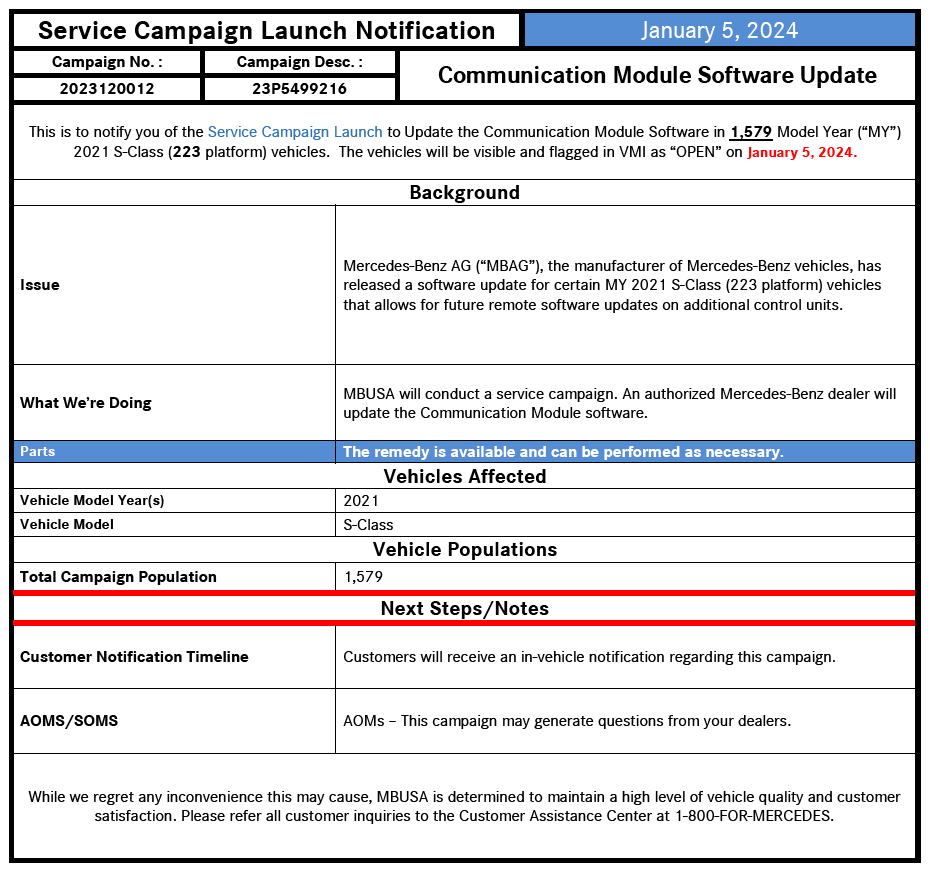Click the Mercedes-Benz AG issue description text

coord(612,285)
